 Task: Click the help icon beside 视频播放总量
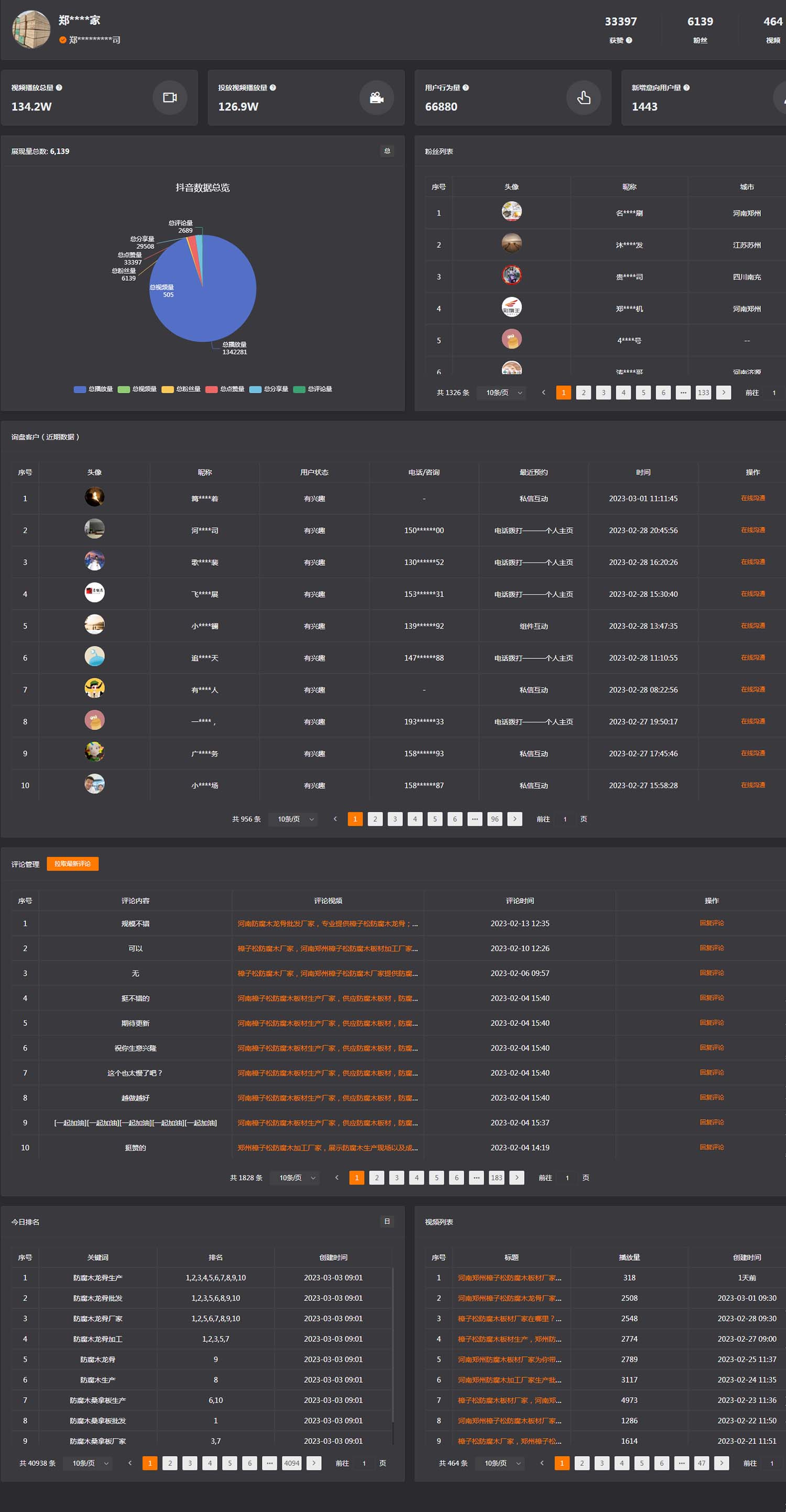tap(59, 87)
